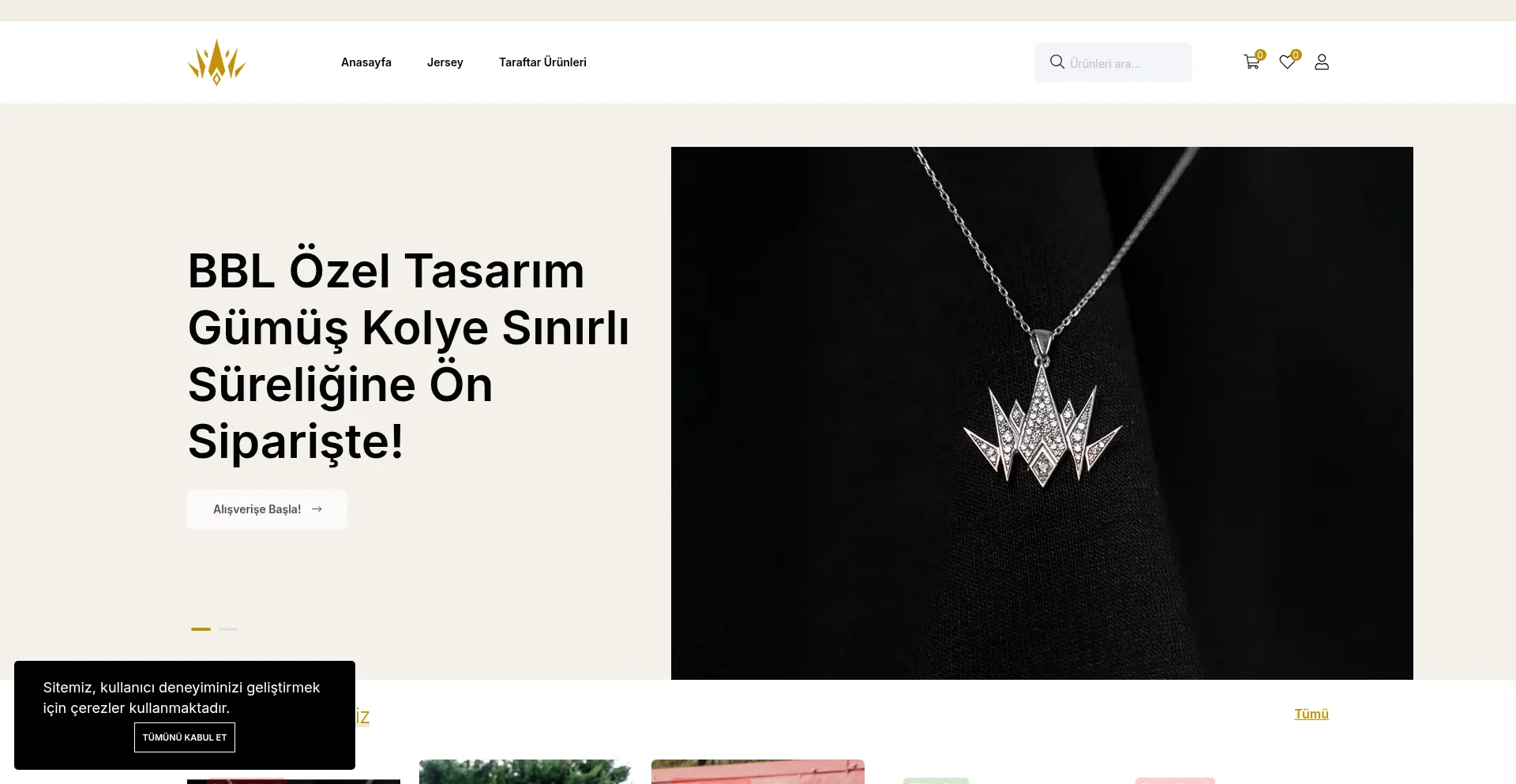
Task: Accept cookies with TÜMÜNÜ KABUL ET
Action: click(185, 737)
